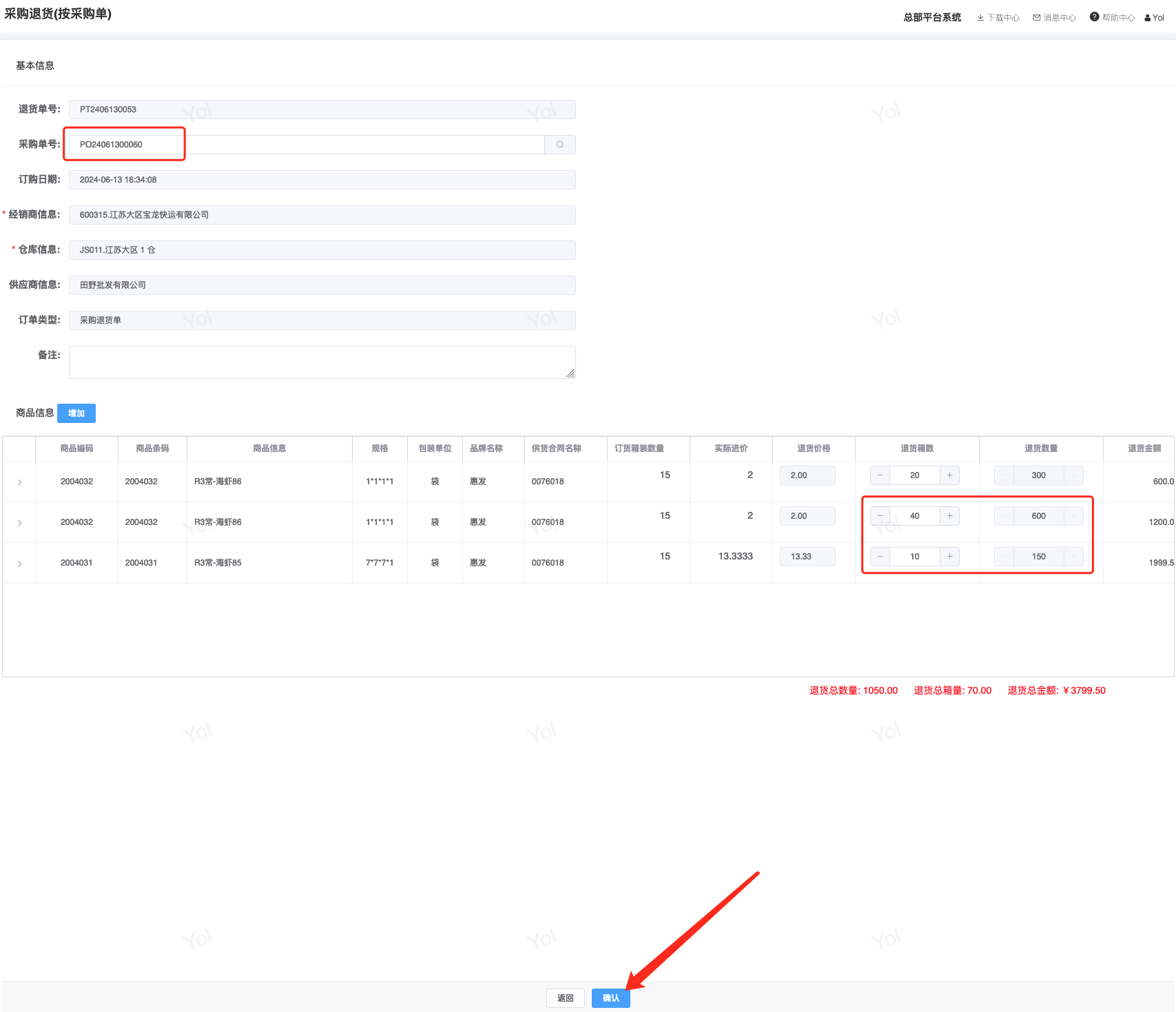The image size is (1176, 1012).
Task: Open 下载中心 download center
Action: coord(998,17)
